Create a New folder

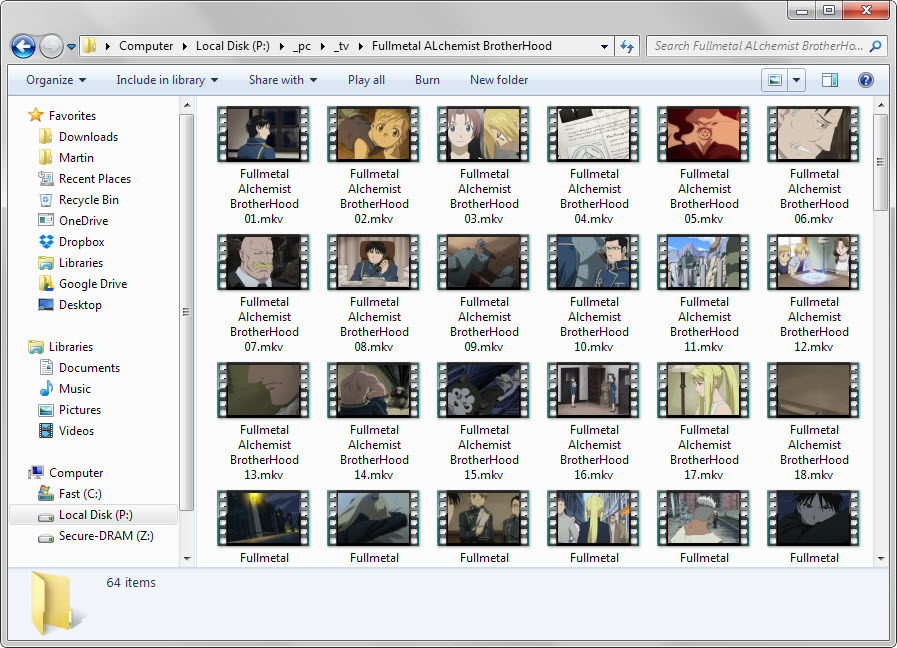click(x=499, y=80)
